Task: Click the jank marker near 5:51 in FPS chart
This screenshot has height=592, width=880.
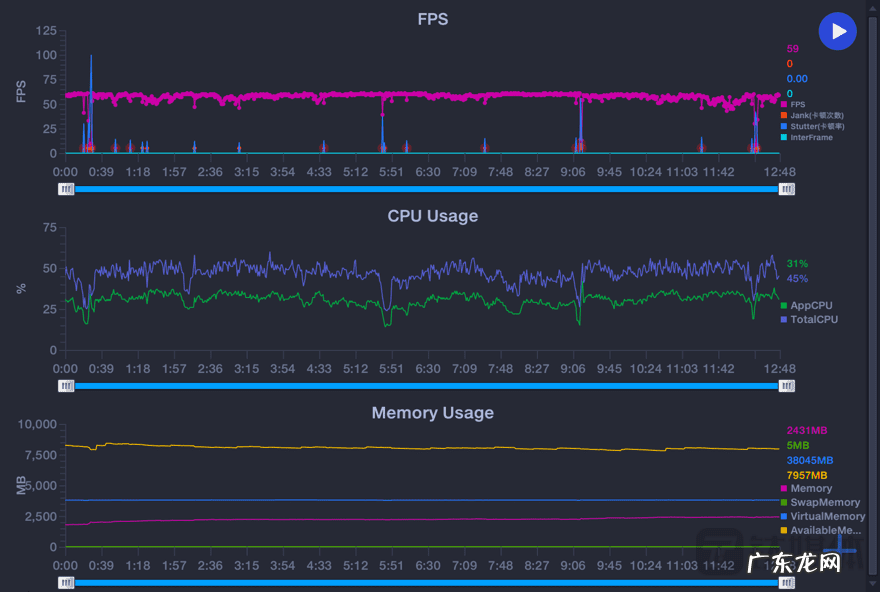Action: tap(383, 148)
